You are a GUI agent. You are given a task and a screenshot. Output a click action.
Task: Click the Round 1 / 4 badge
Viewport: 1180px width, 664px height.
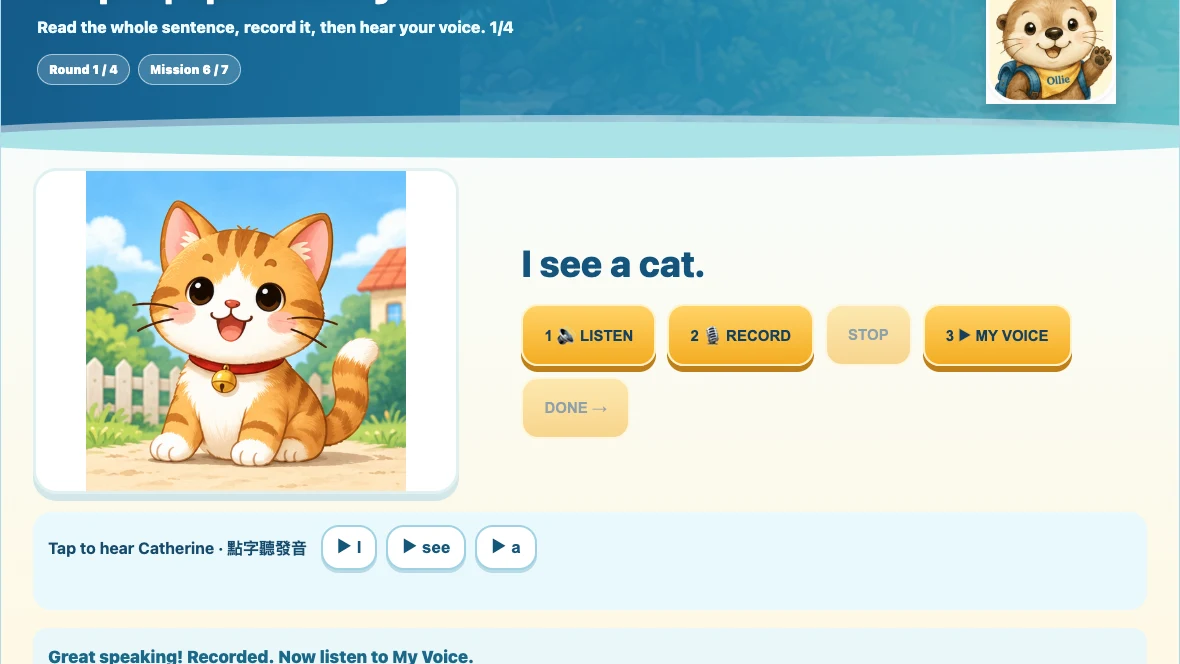[84, 69]
